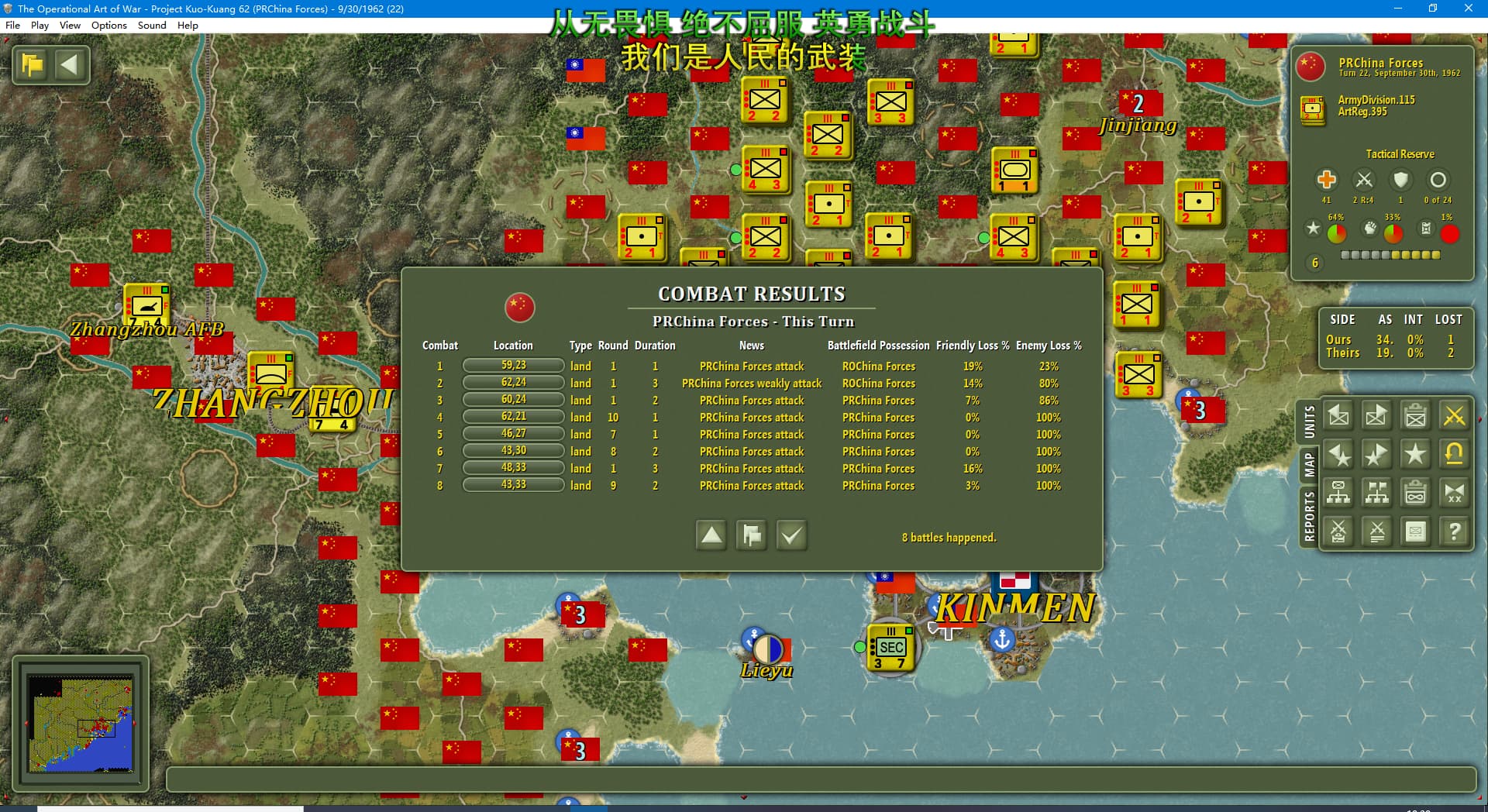Click location button 43,33
Image resolution: width=1488 pixels, height=812 pixels.
pos(513,484)
